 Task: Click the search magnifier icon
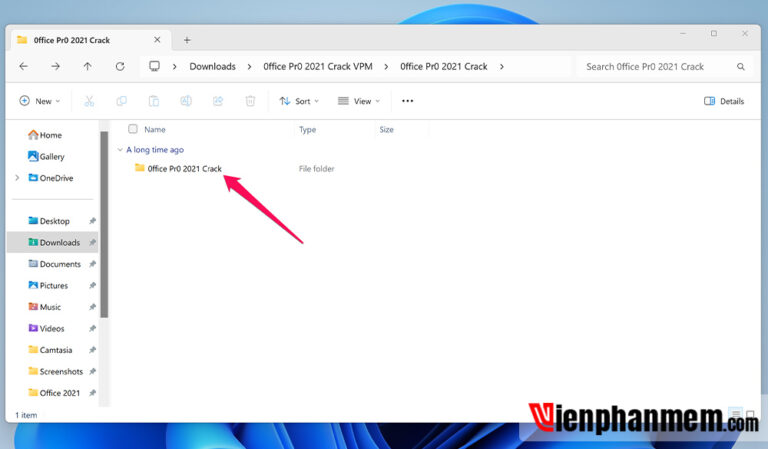coord(741,67)
